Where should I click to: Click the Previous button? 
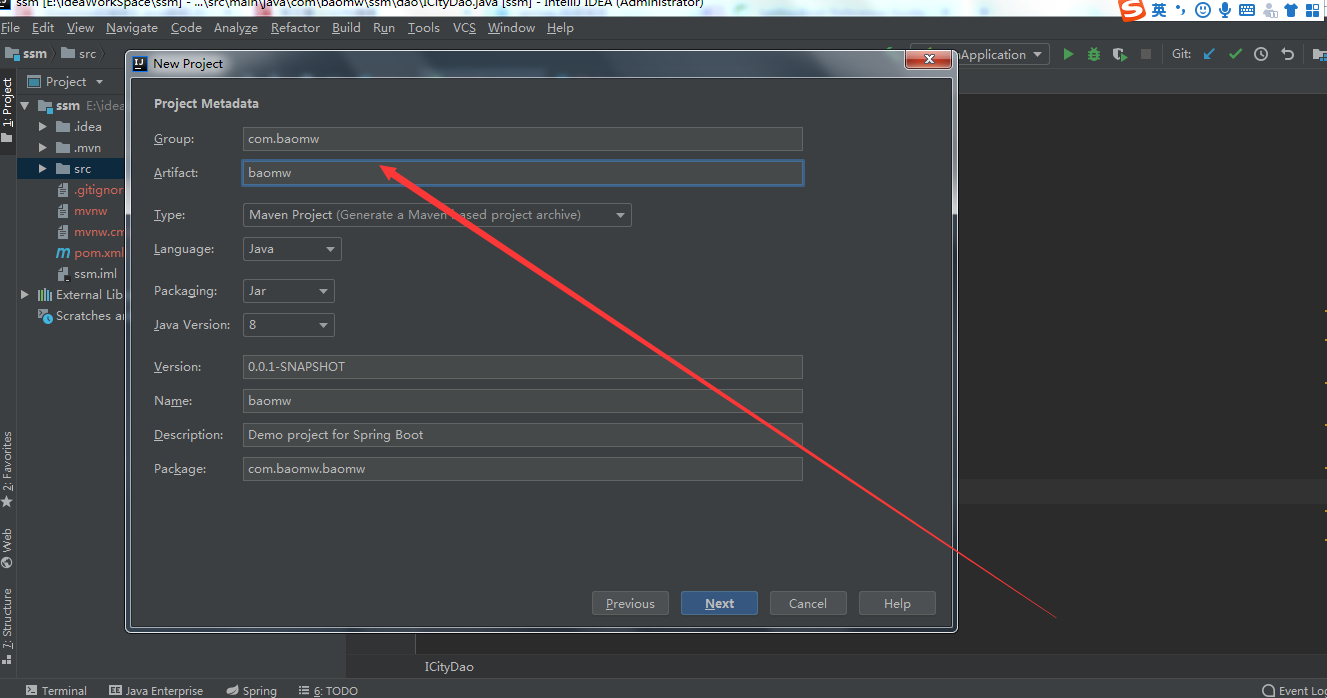(630, 603)
